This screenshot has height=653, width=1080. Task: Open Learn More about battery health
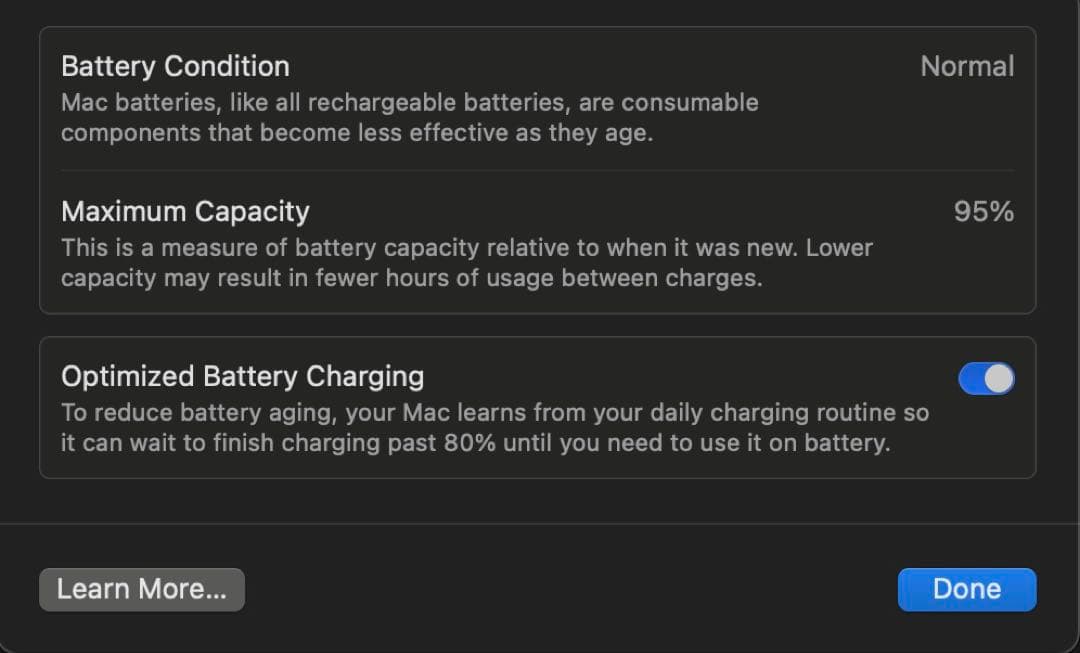141,589
